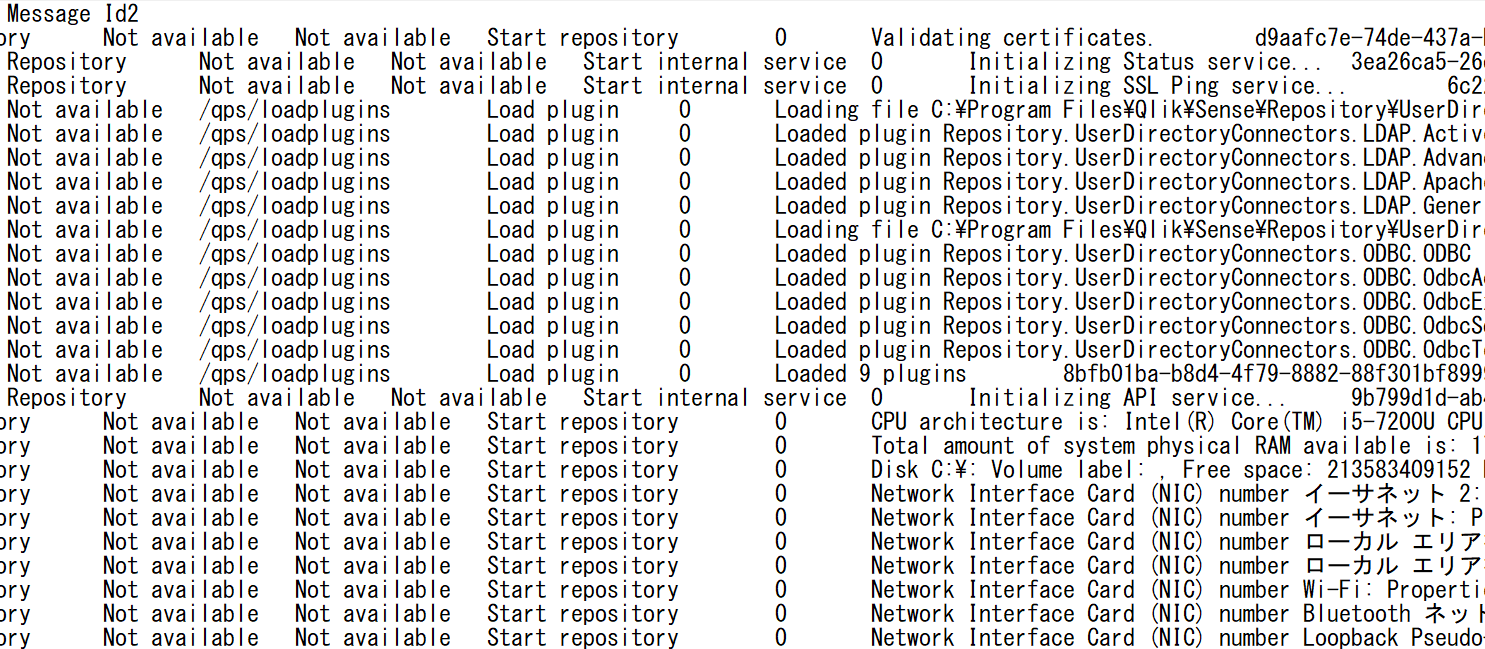Click the Loaded 9 plugins summary row
Viewport: 1485px width, 649px height.
(x=860, y=373)
